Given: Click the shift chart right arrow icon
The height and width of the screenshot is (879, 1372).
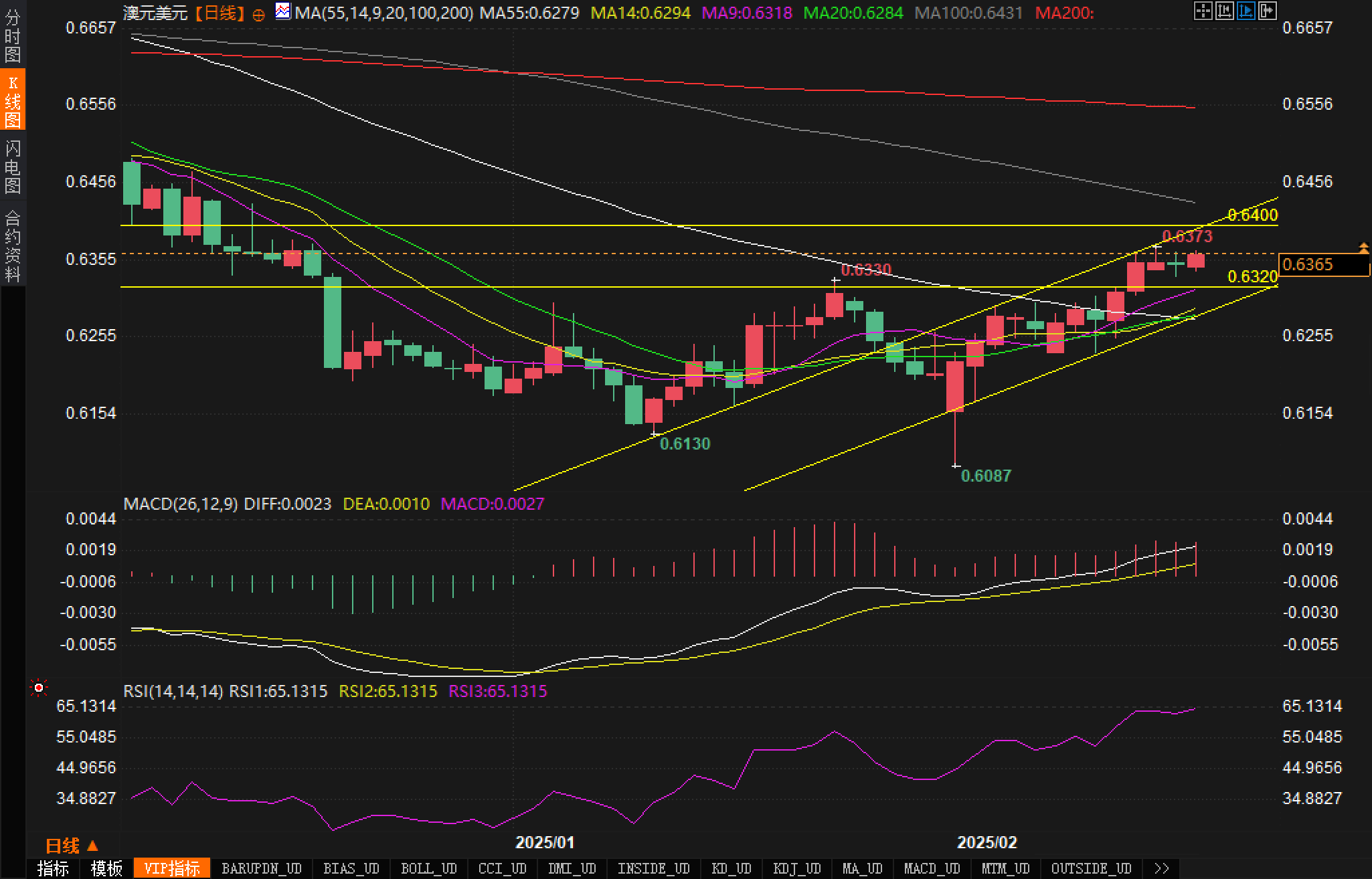Looking at the screenshot, I should coord(1267,11).
